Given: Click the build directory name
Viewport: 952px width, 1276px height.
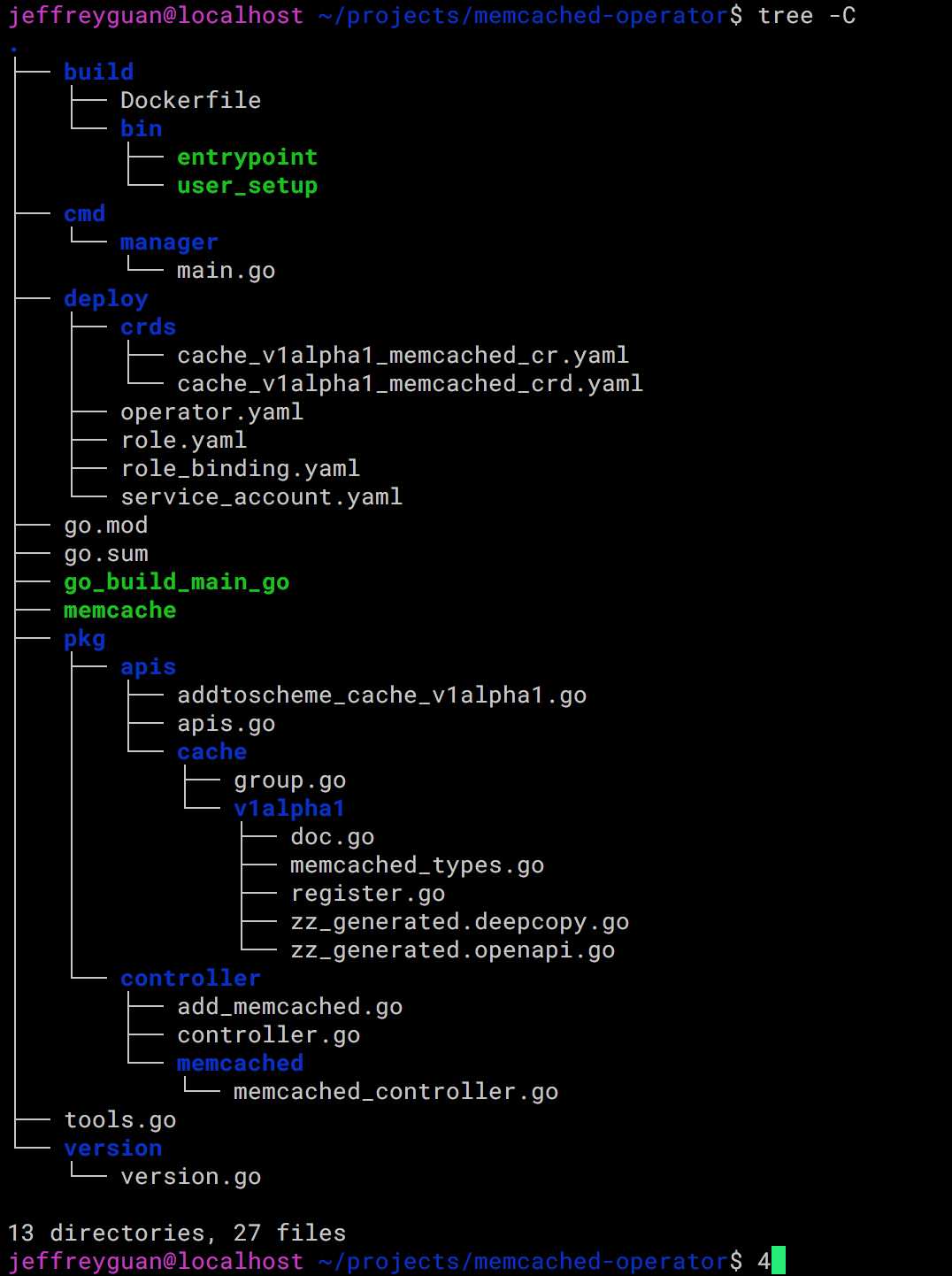Looking at the screenshot, I should [x=98, y=72].
